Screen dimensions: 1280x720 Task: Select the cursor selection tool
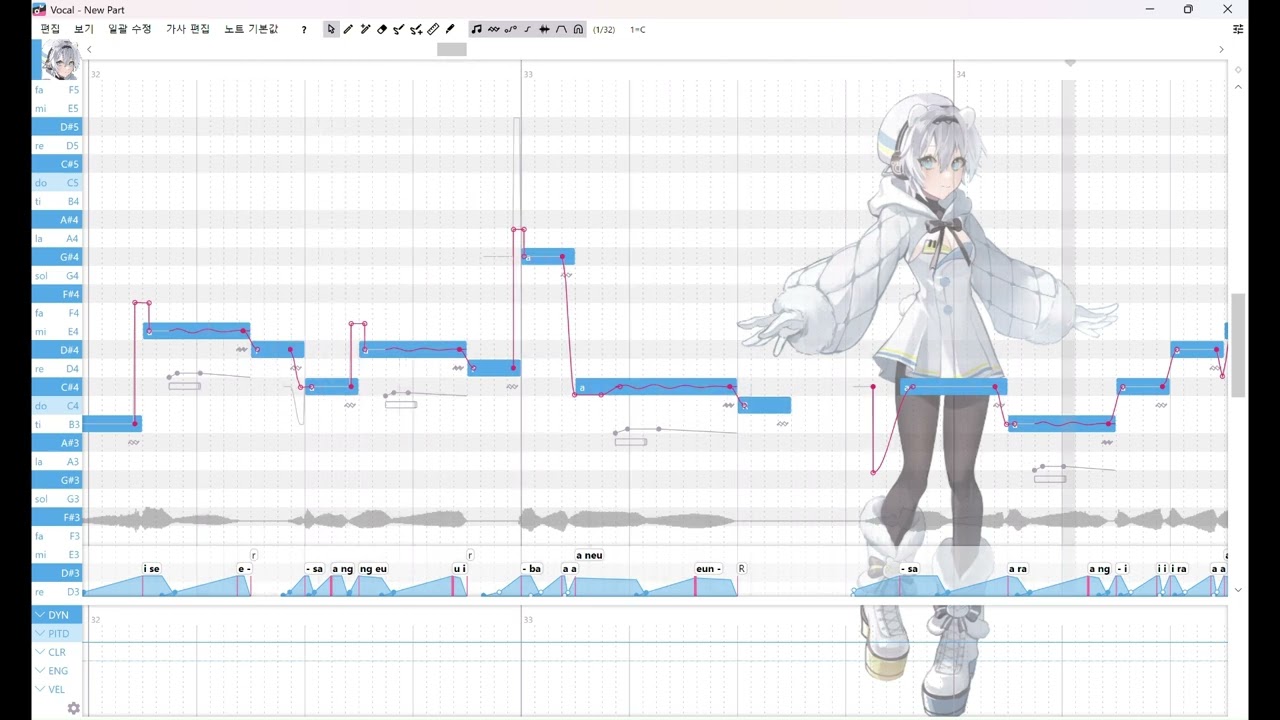[331, 29]
